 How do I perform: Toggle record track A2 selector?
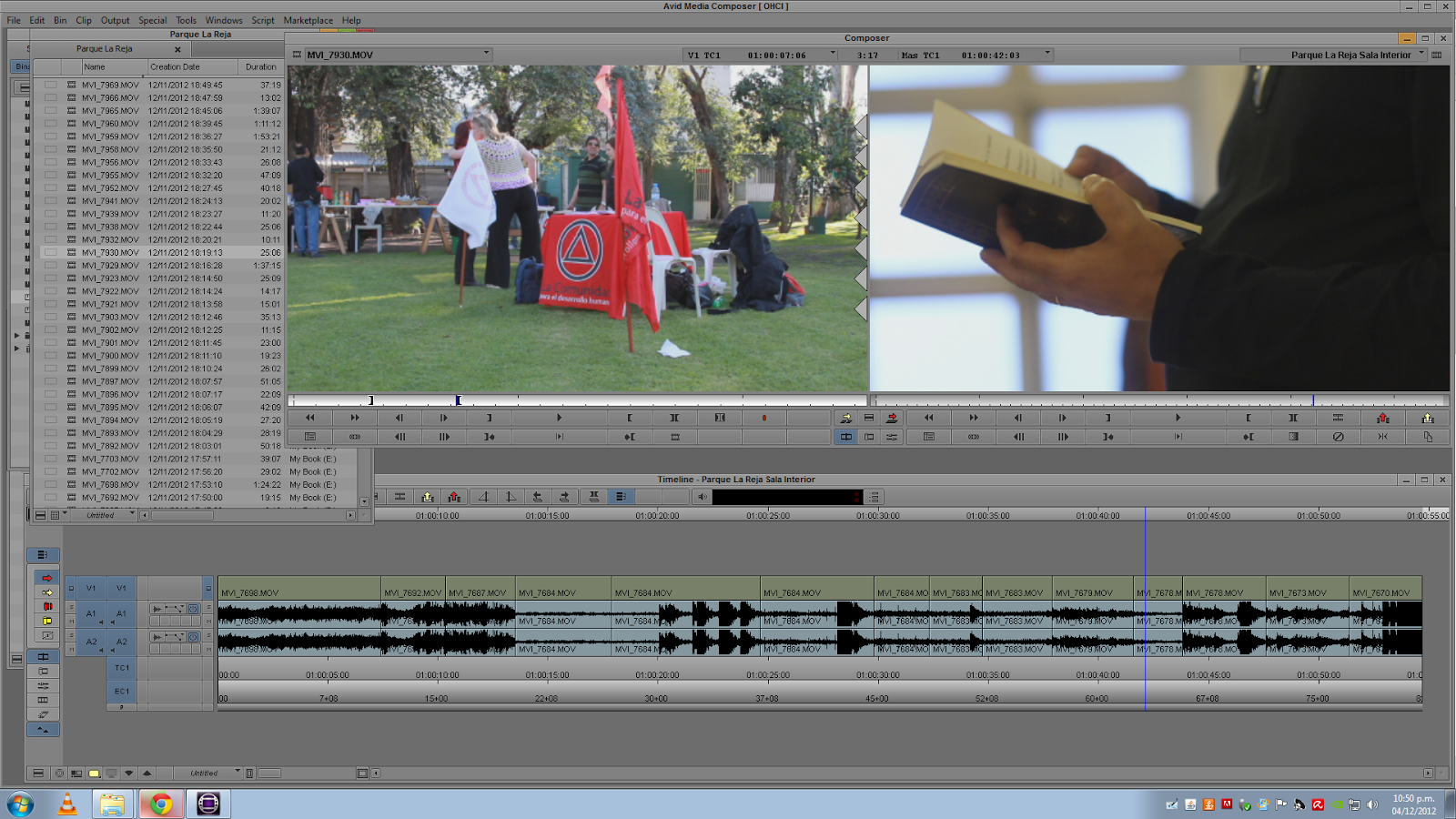click(x=121, y=642)
